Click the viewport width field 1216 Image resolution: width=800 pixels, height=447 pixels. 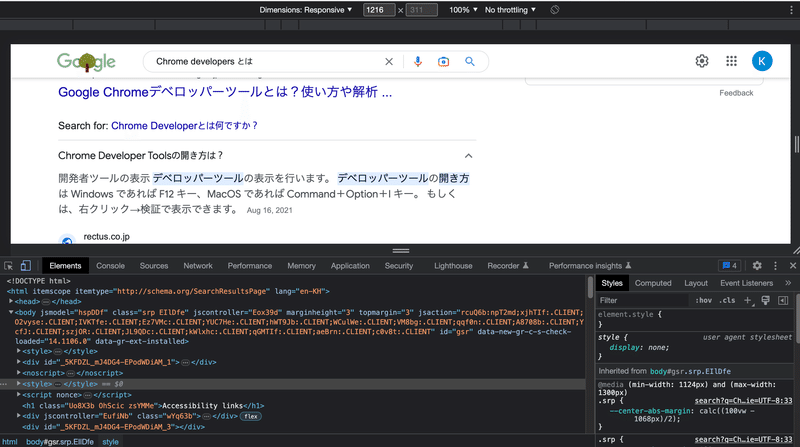tap(379, 10)
